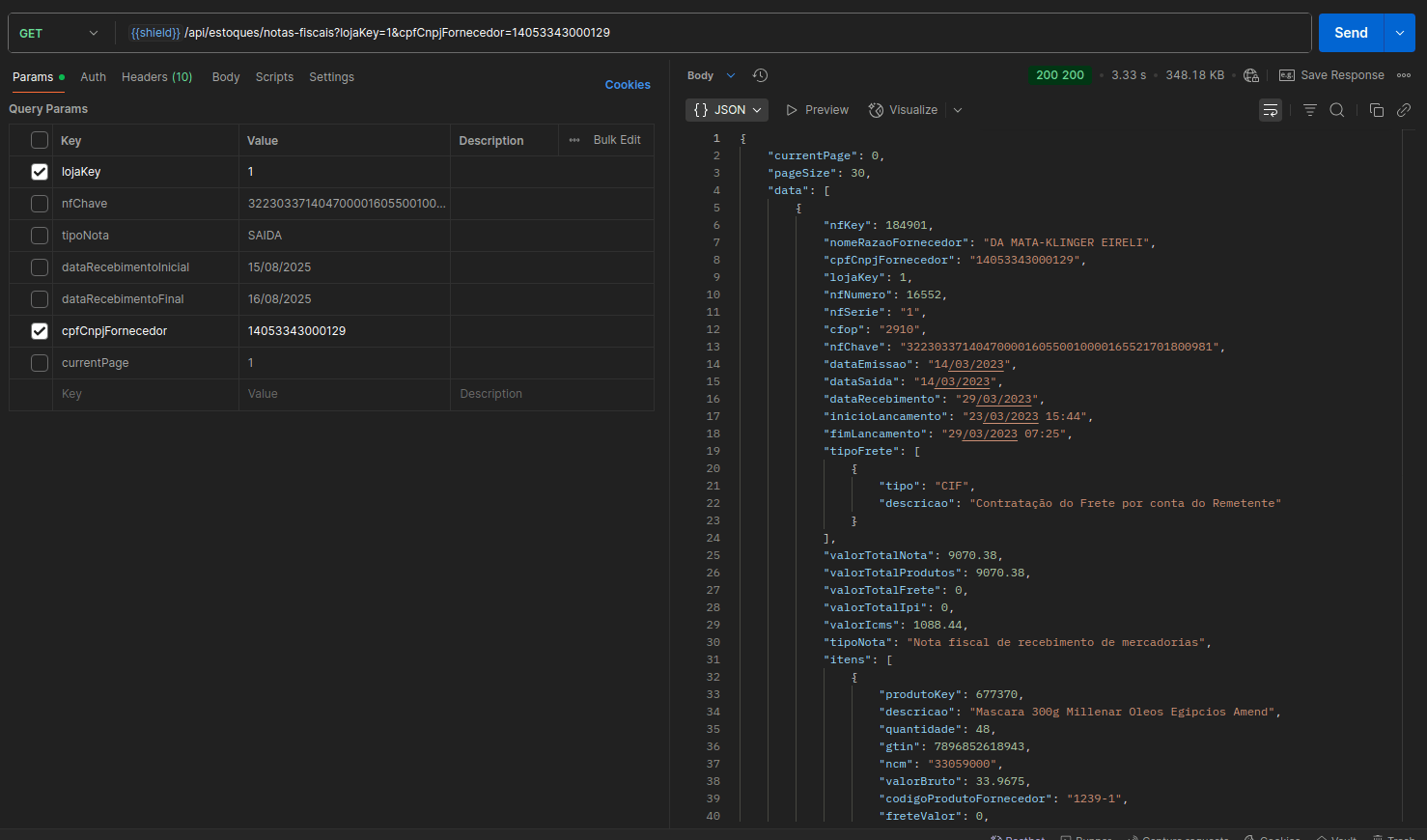Open the Send button options arrow
The height and width of the screenshot is (840, 1427).
(1399, 33)
